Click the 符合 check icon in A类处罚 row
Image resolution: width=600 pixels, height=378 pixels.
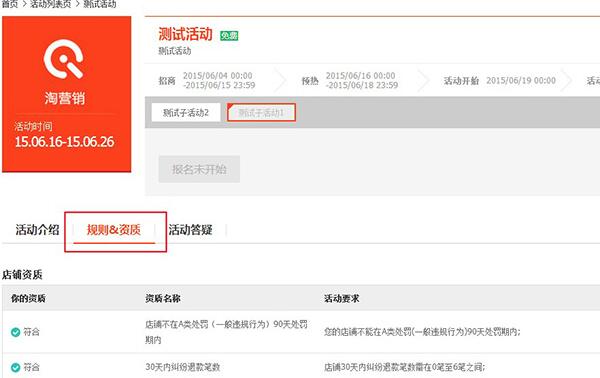tap(16, 332)
